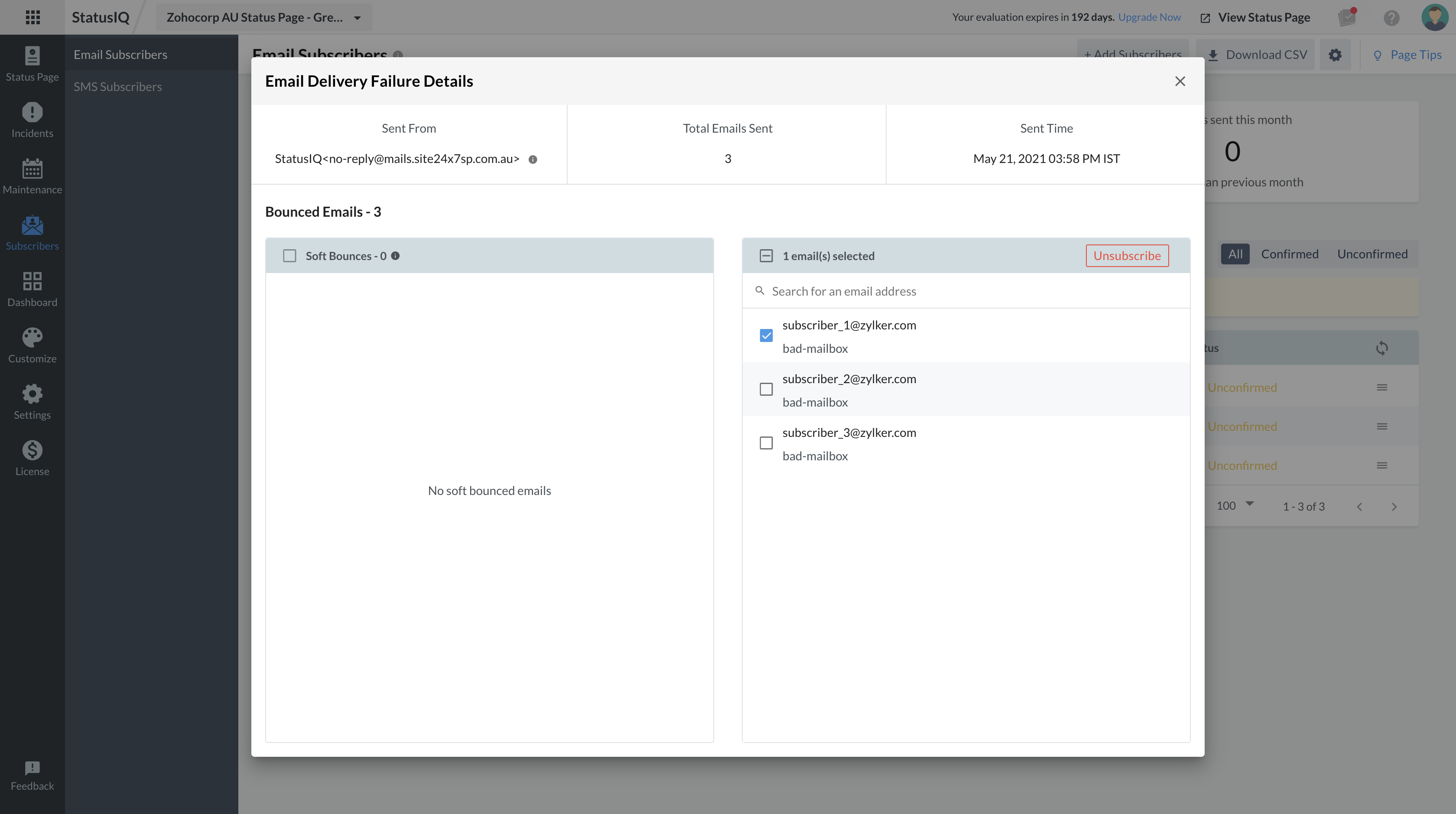Select subscriber_2@zylker.com checkbox
Image resolution: width=1456 pixels, height=814 pixels.
click(x=766, y=390)
